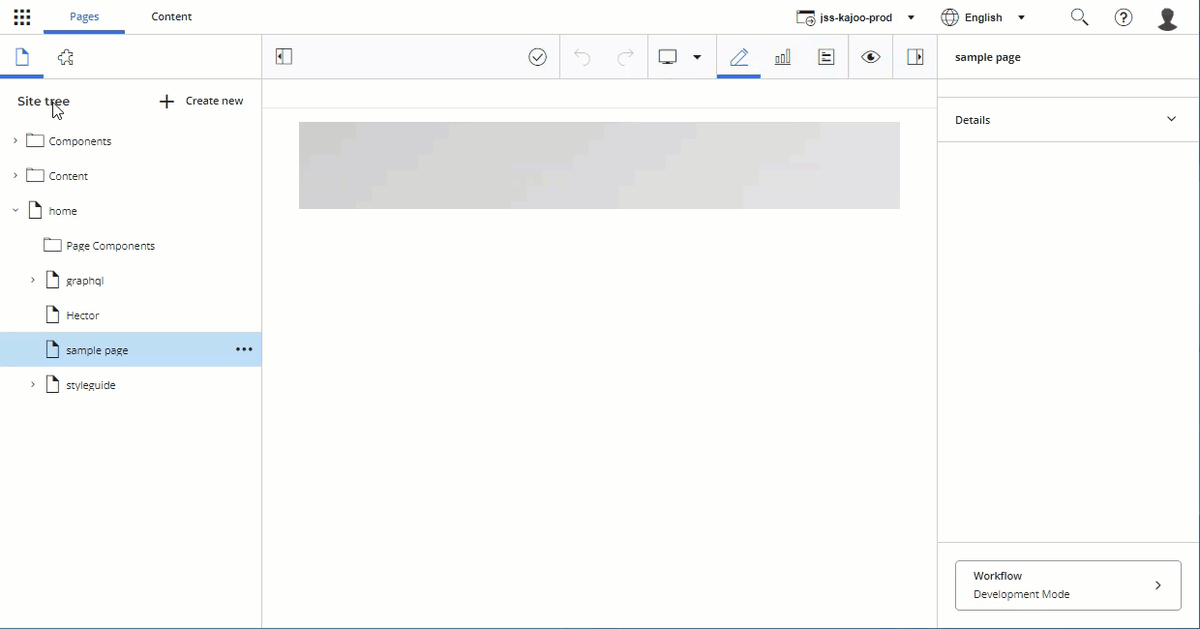Click the redo arrow
The image size is (1200, 629).
pos(625,57)
